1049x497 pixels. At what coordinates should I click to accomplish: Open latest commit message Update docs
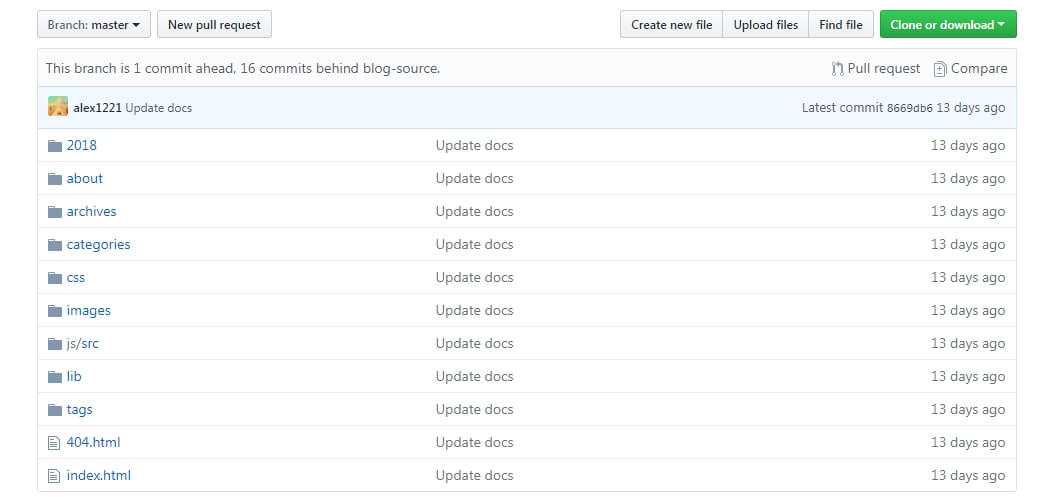[159, 108]
